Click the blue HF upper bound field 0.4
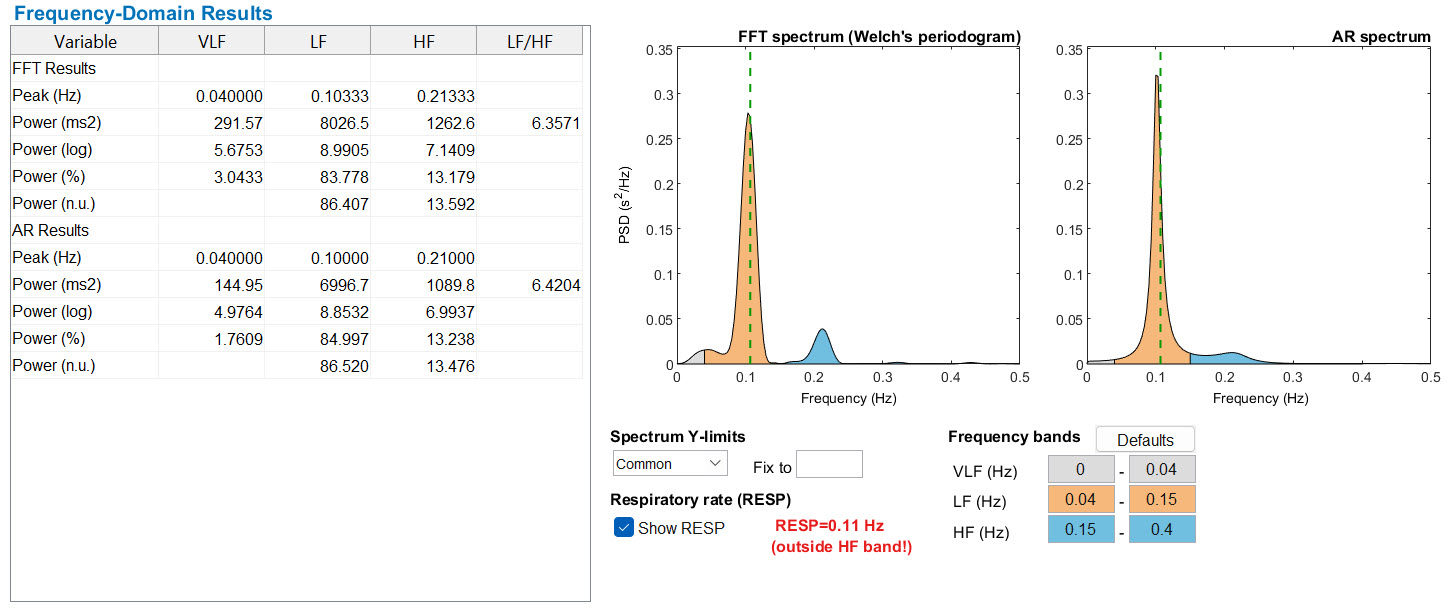Viewport: 1446px width, 608px height. pos(1163,531)
